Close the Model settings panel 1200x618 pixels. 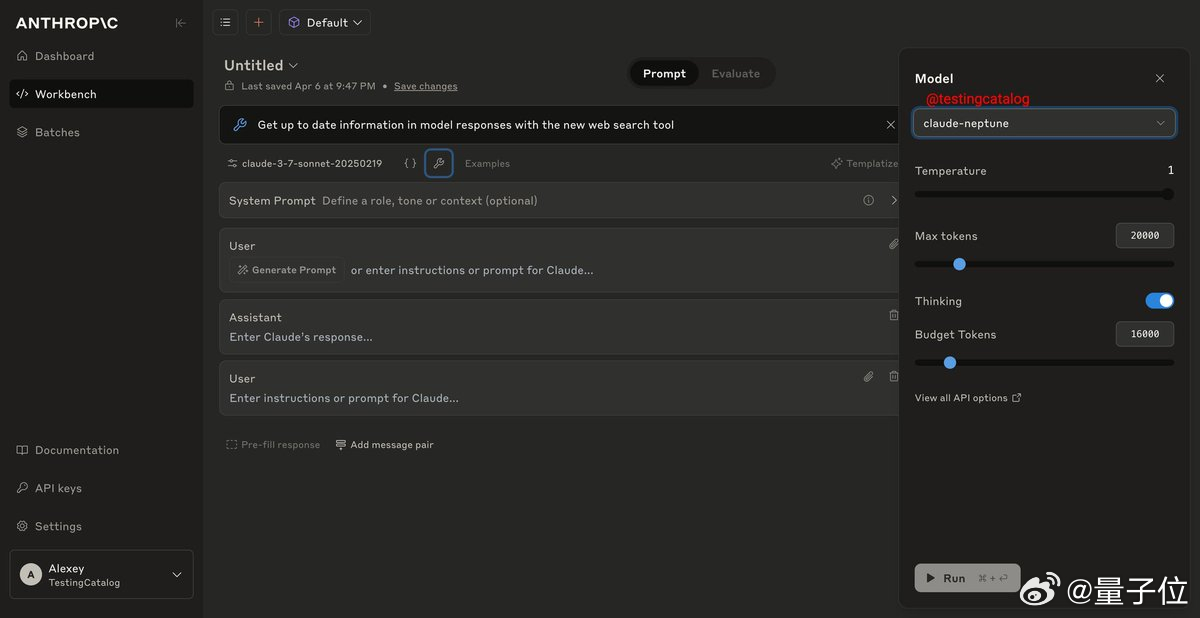click(x=1160, y=78)
